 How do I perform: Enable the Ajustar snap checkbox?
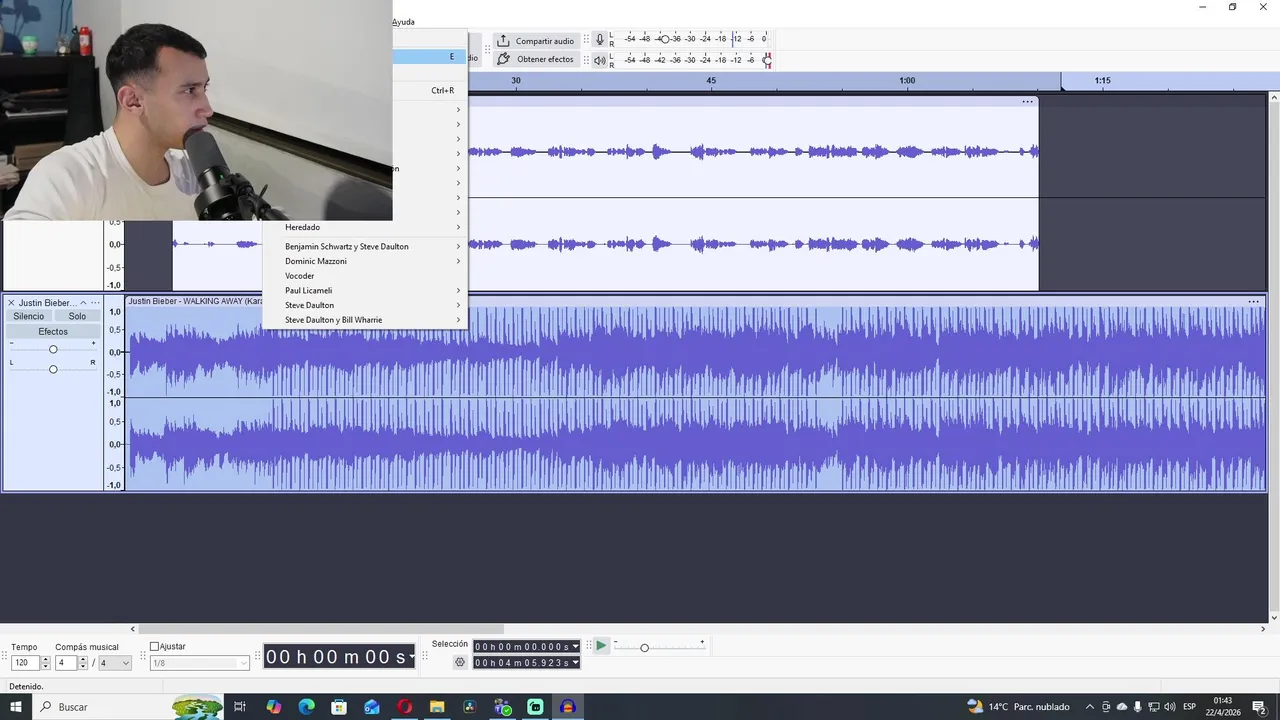pos(154,647)
